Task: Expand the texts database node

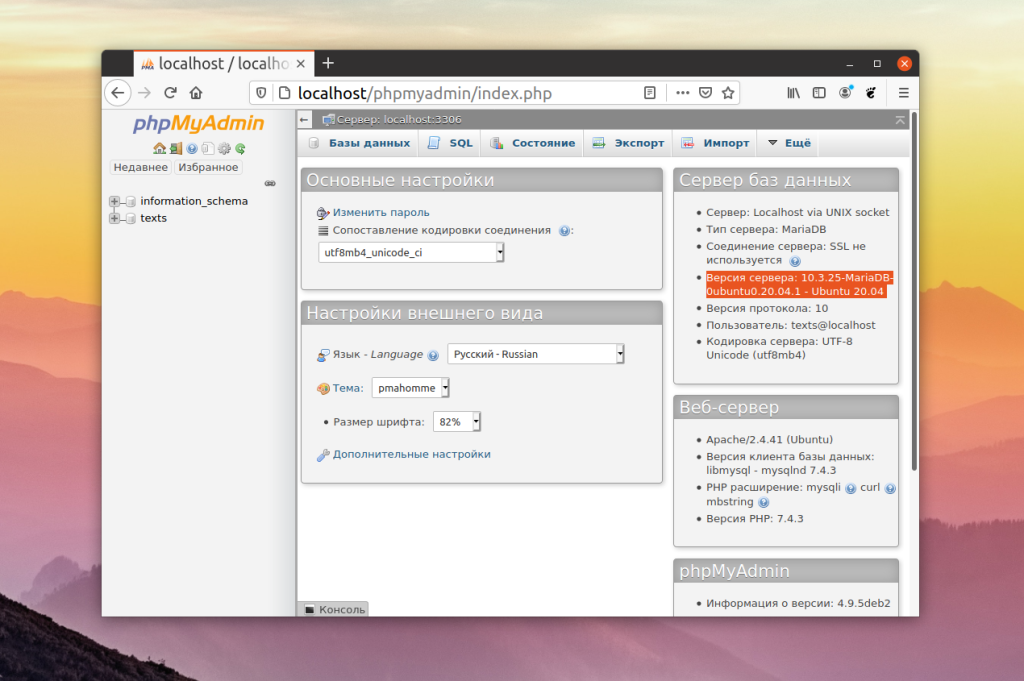Action: tap(114, 218)
